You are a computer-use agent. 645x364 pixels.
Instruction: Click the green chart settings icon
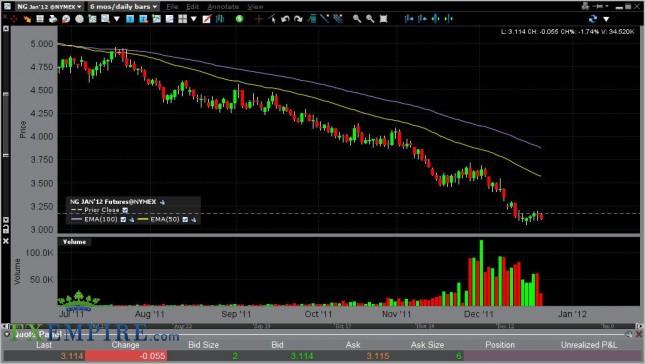coord(93,19)
